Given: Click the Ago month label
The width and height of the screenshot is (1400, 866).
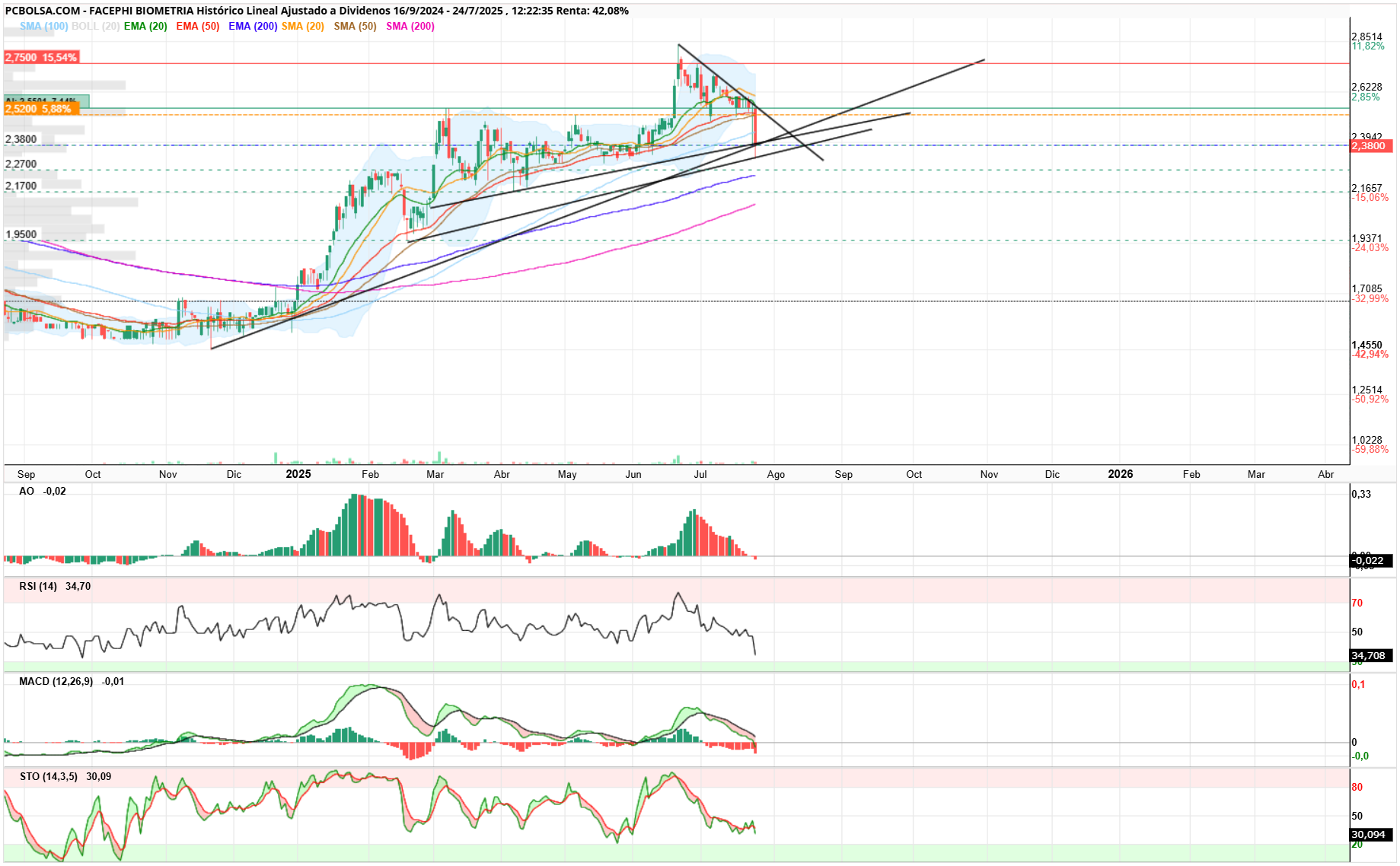Looking at the screenshot, I should [x=776, y=475].
